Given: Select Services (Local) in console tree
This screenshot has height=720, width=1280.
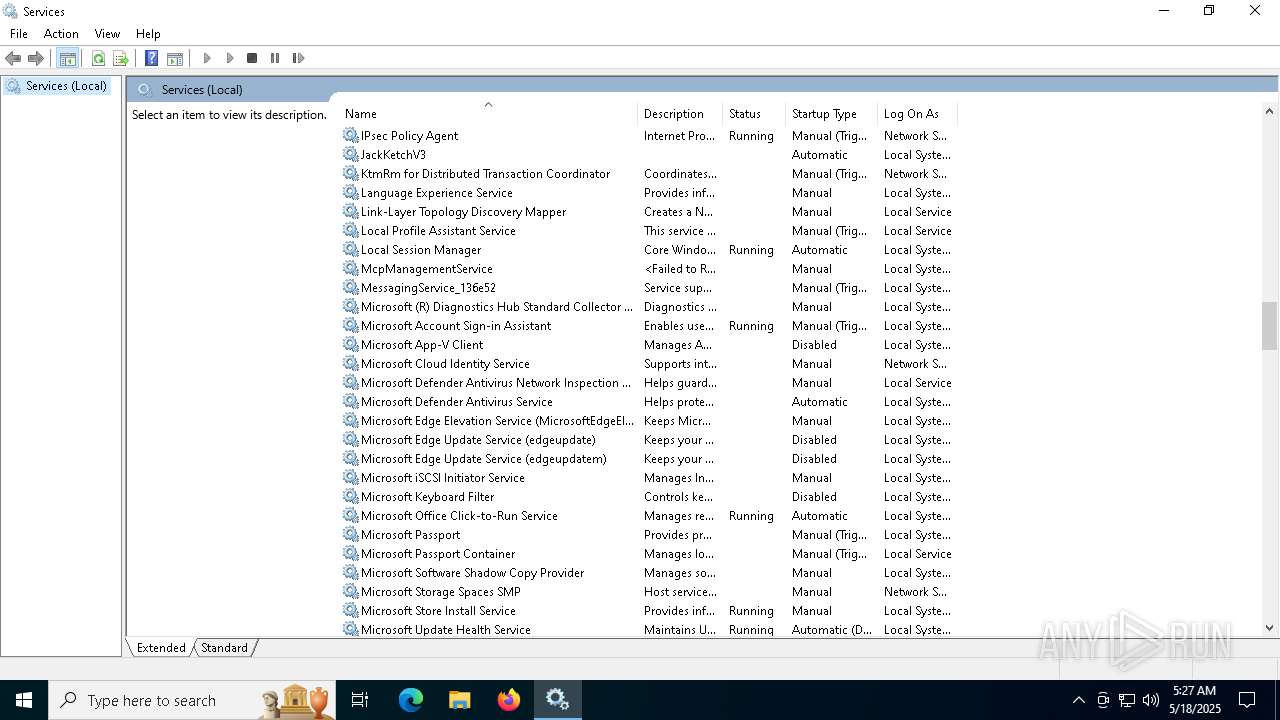Looking at the screenshot, I should click(x=66, y=86).
